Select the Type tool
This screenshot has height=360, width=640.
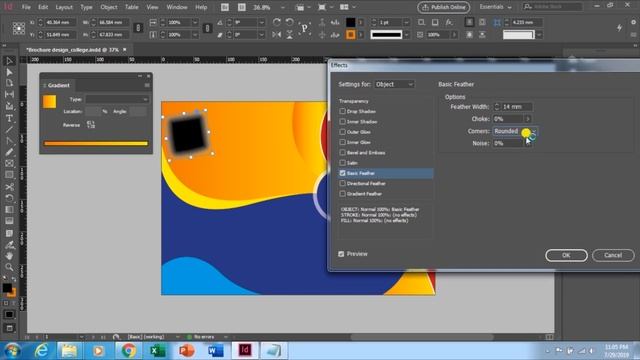point(9,118)
